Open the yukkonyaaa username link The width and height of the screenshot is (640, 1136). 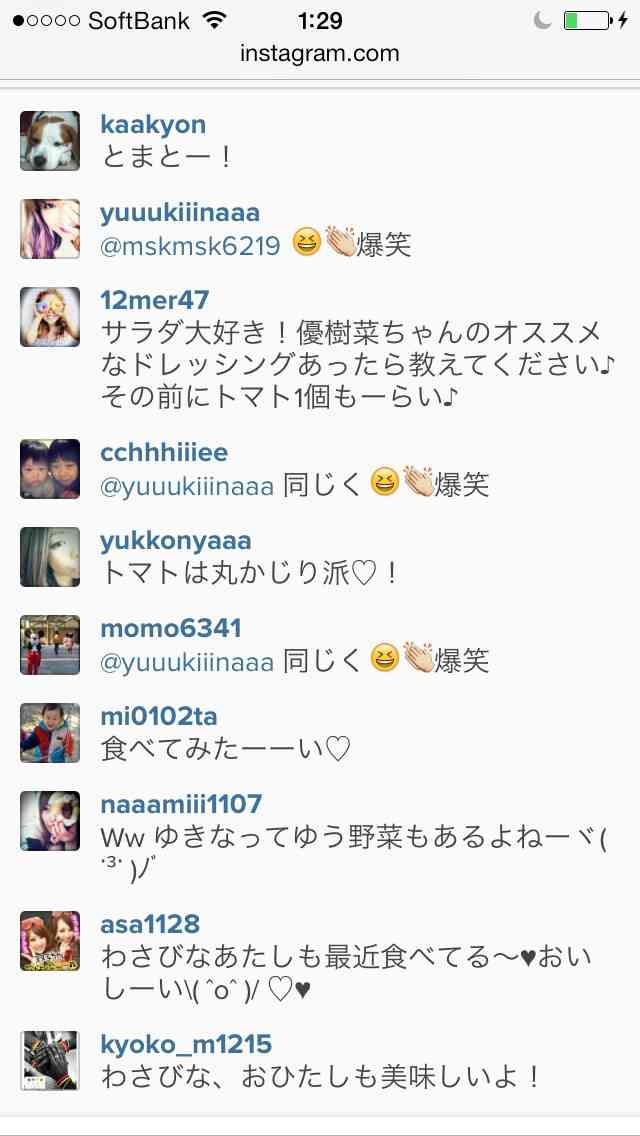click(176, 541)
